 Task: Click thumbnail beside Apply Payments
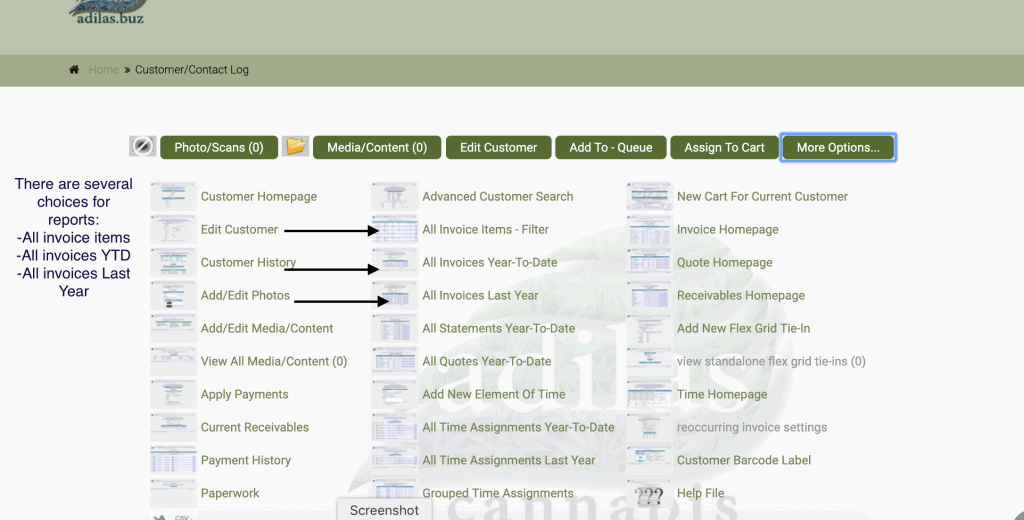(173, 394)
